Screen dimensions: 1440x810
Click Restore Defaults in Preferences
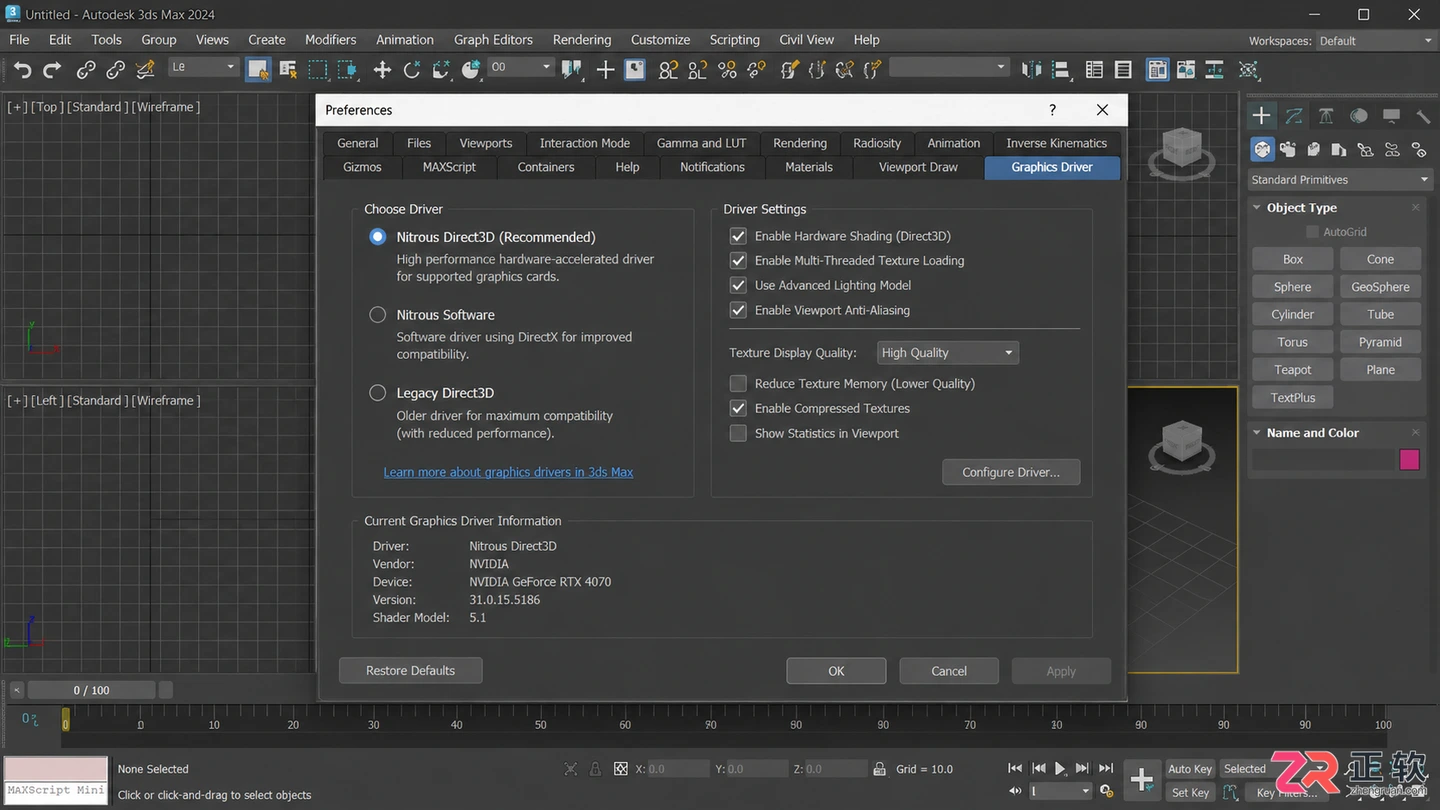410,670
